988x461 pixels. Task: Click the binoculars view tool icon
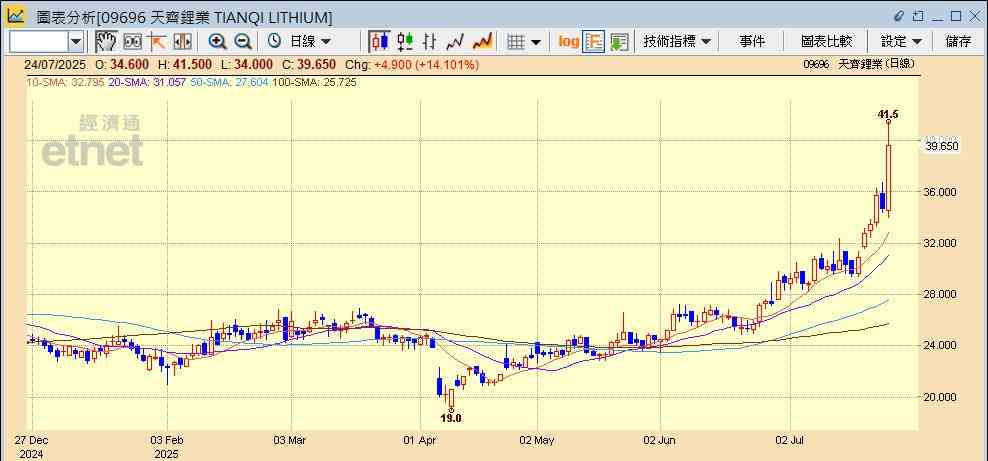point(132,42)
